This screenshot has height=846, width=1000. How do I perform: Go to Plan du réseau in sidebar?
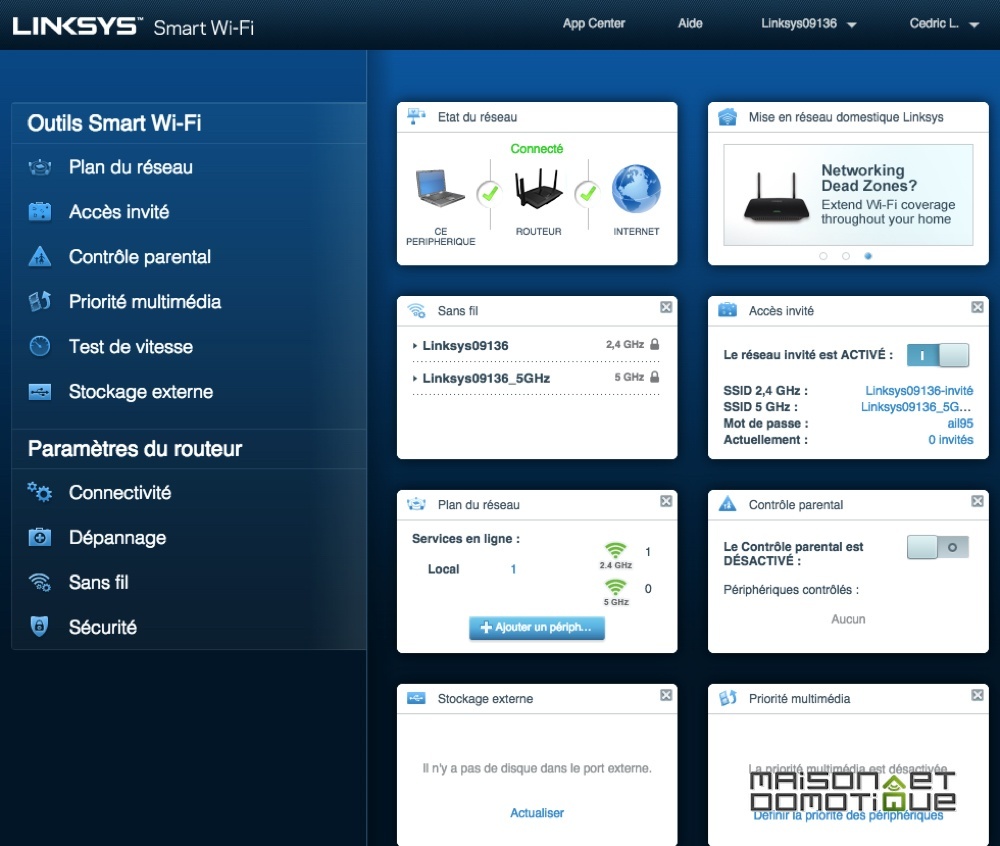130,167
